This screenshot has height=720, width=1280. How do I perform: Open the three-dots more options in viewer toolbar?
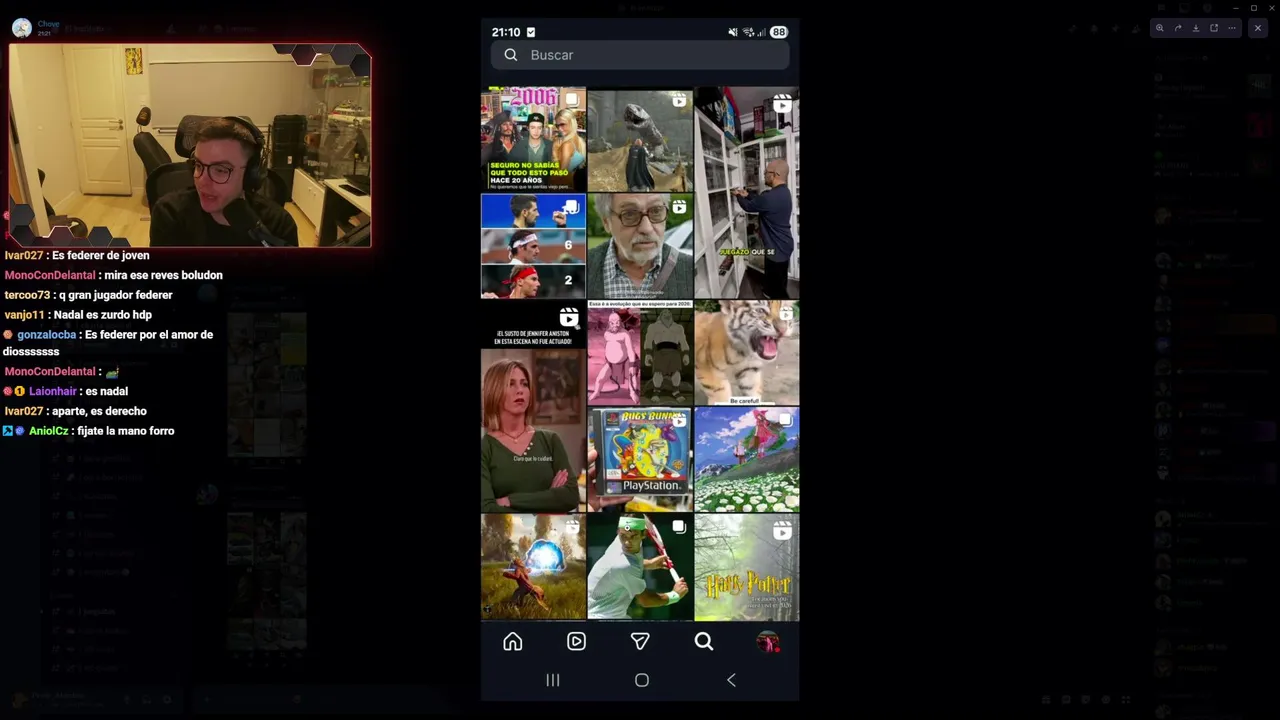[1232, 28]
